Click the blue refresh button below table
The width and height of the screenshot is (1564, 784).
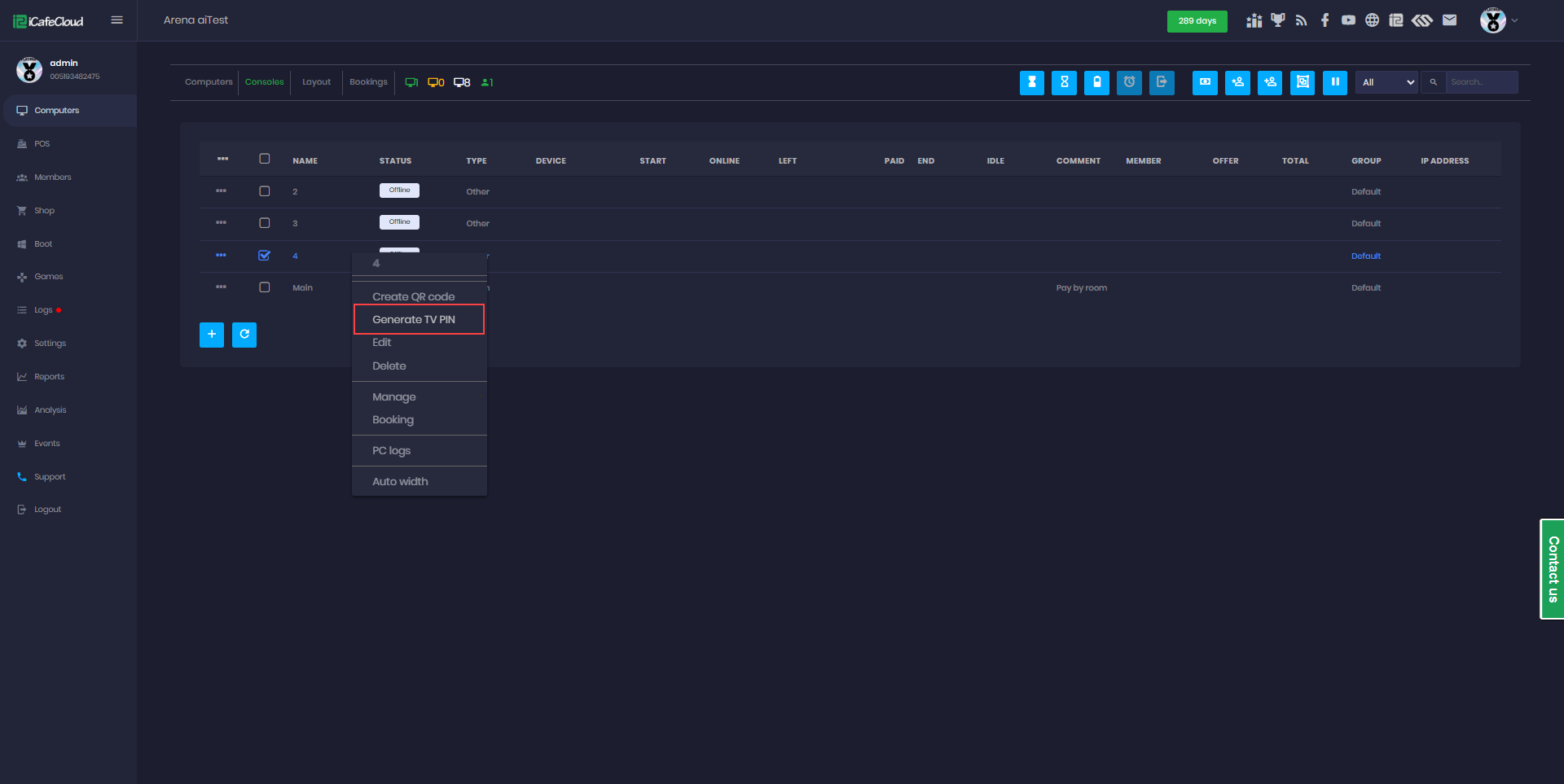click(x=244, y=335)
